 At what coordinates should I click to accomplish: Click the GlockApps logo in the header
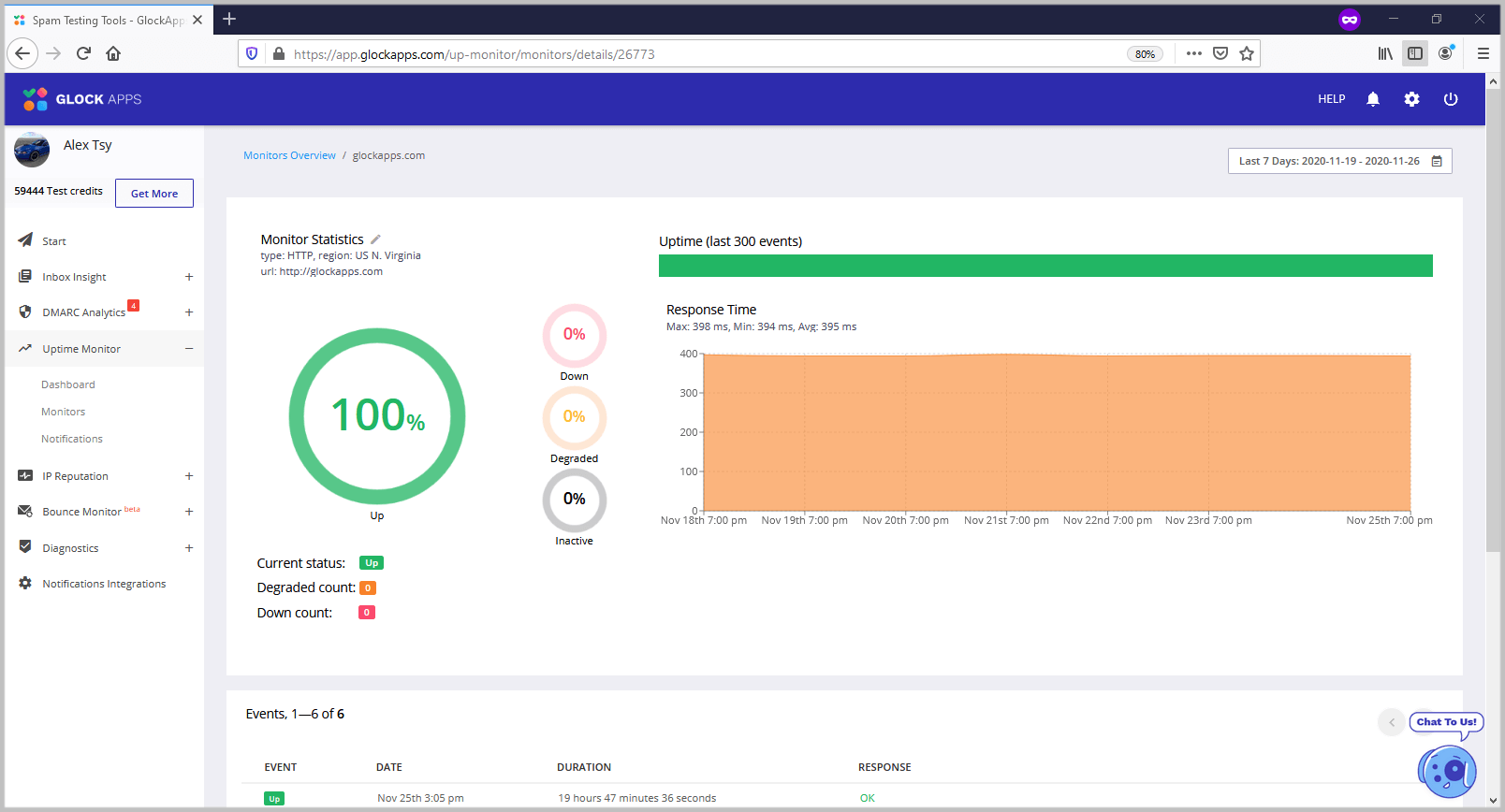pyautogui.click(x=82, y=99)
